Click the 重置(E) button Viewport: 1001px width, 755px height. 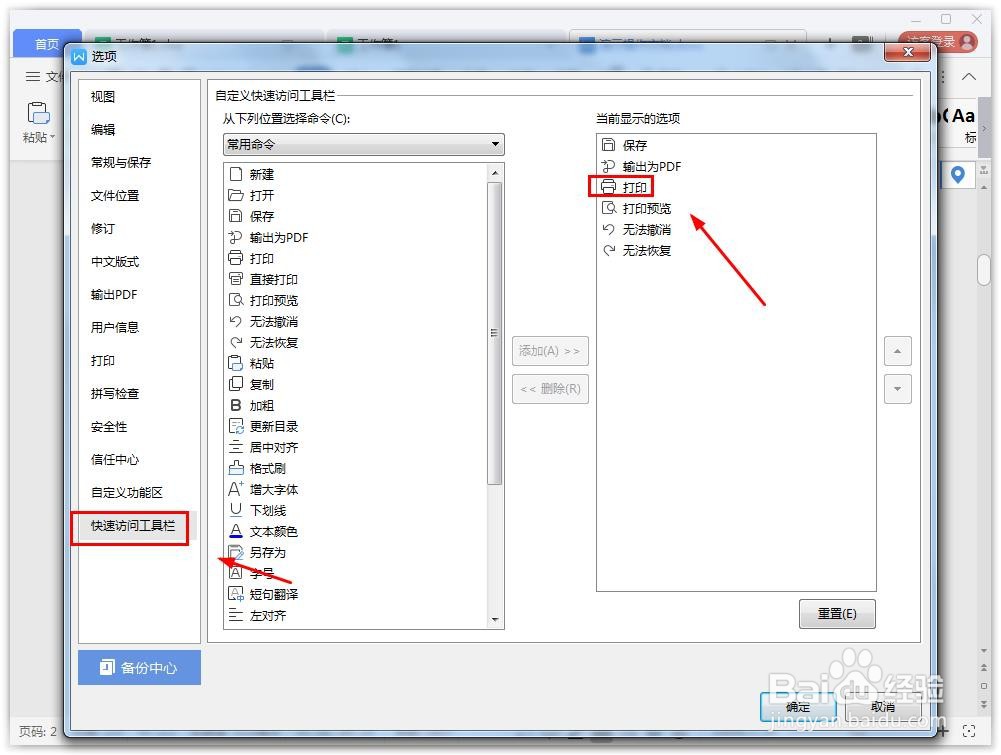(x=837, y=614)
